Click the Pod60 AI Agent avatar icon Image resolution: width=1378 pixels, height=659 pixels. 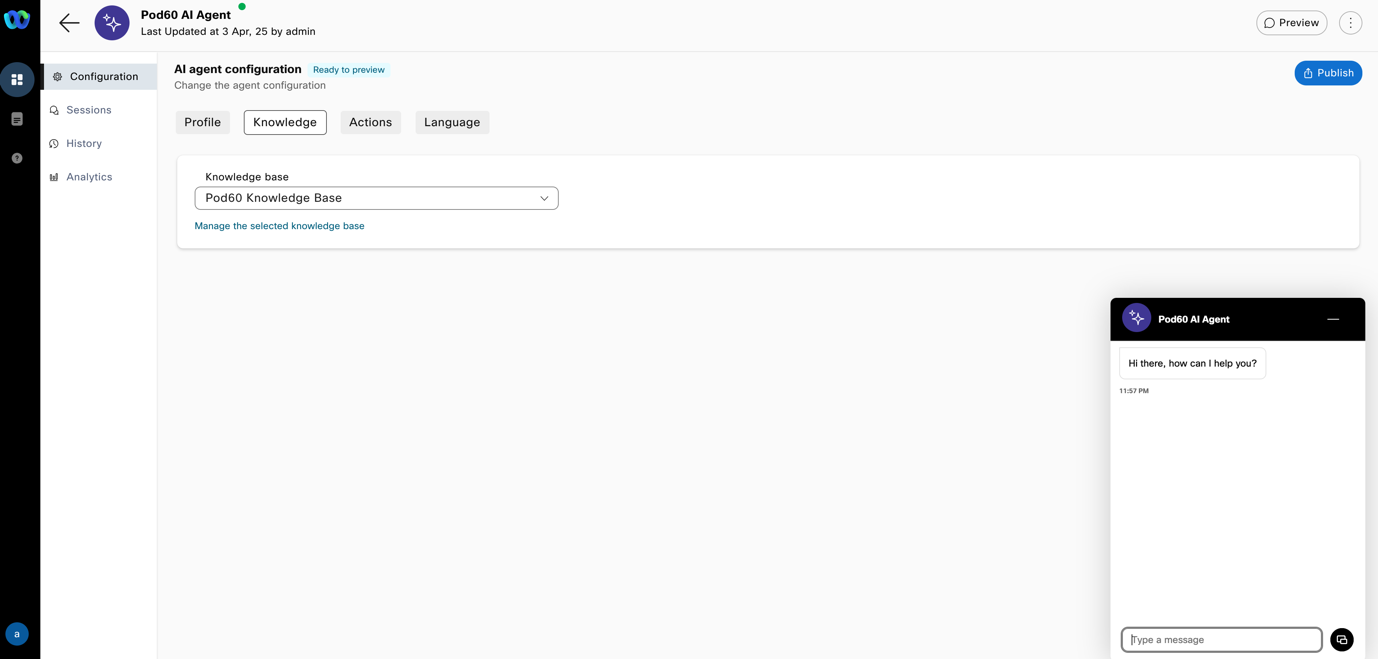pos(112,23)
